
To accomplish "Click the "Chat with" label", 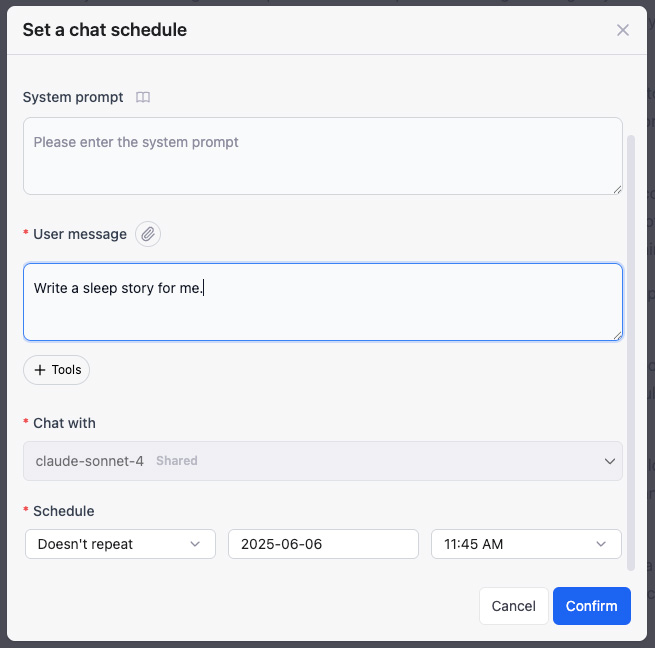I will click(64, 423).
